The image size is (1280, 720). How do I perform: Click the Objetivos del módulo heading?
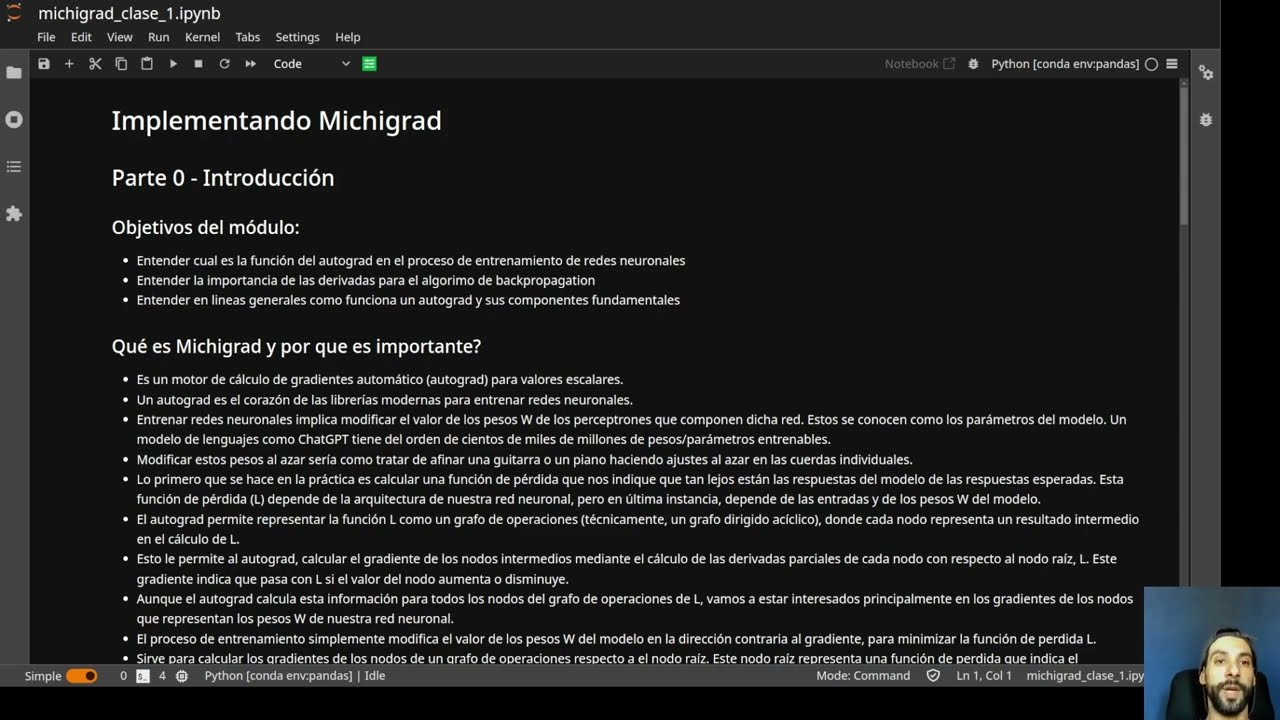click(x=205, y=228)
